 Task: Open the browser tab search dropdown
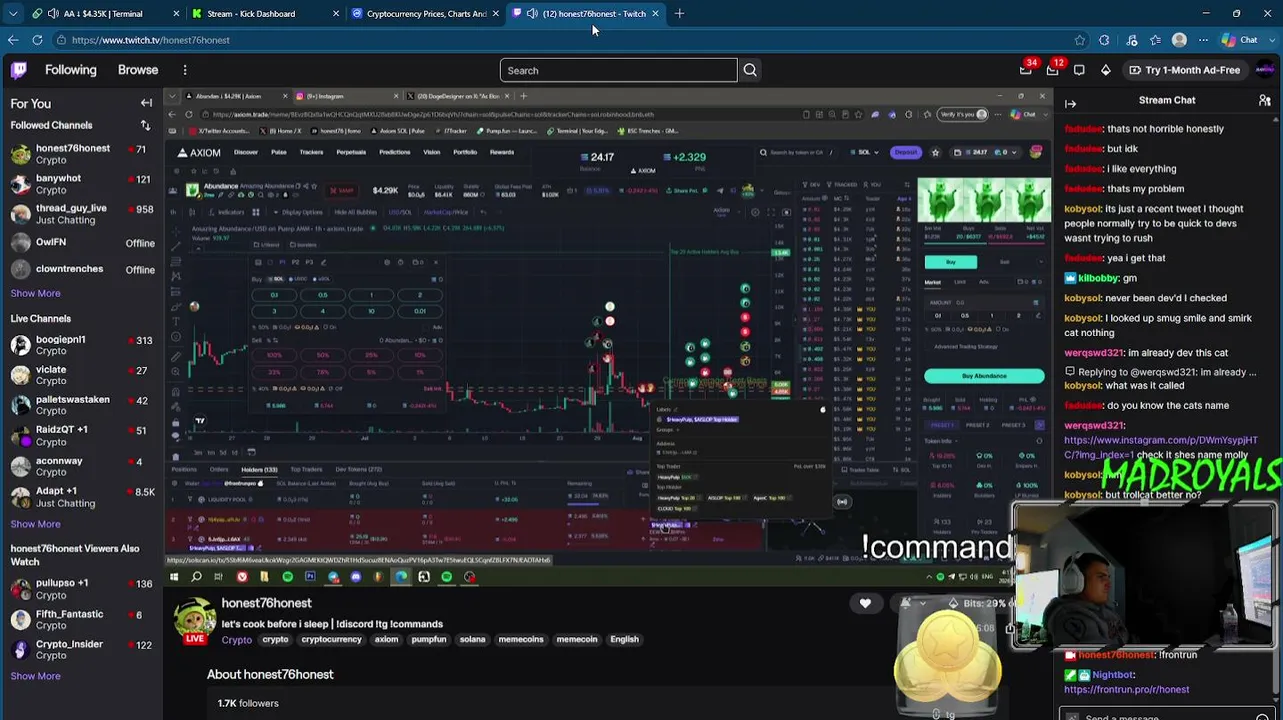(12, 14)
